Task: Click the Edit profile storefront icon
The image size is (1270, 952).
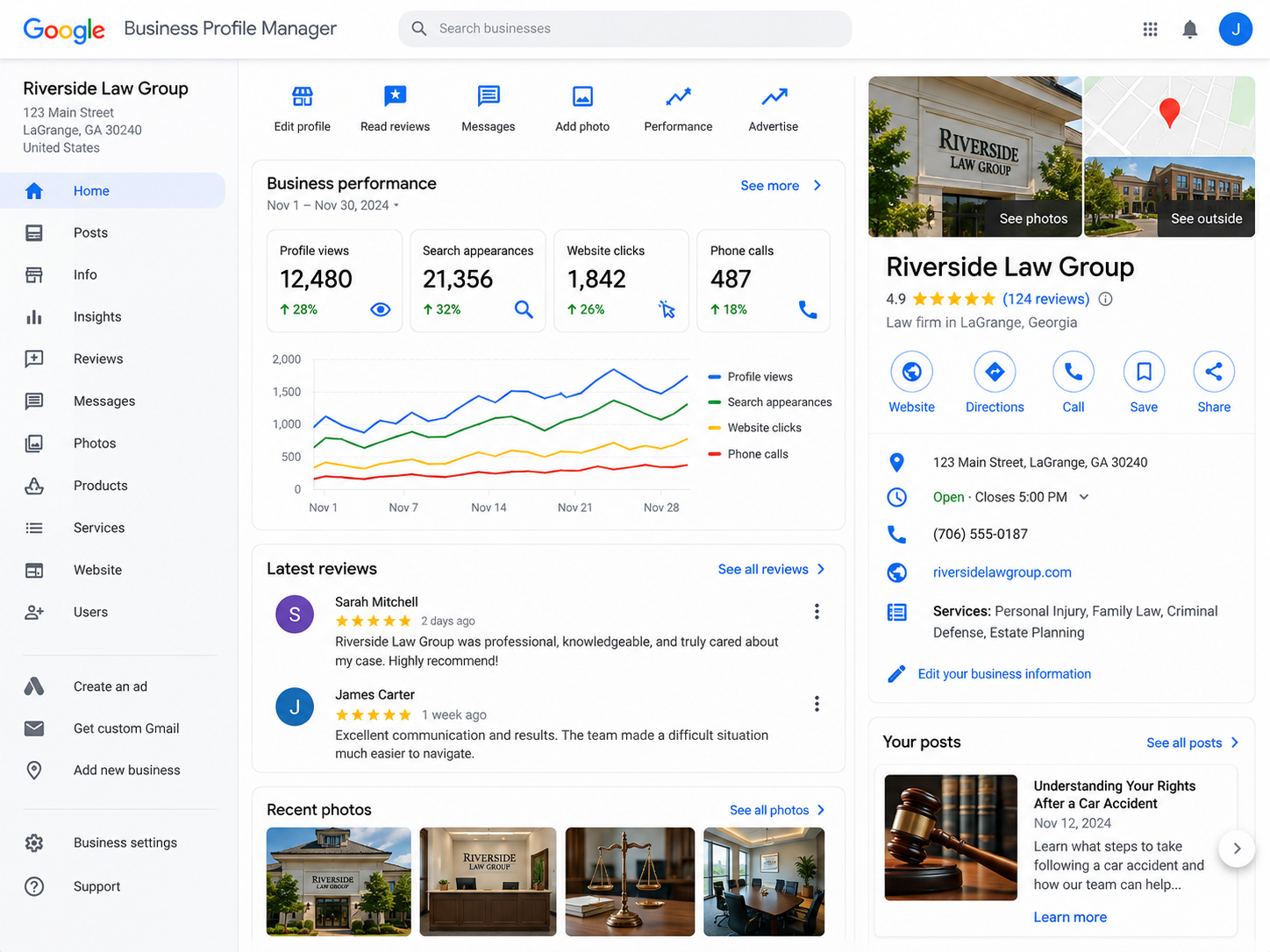Action: pyautogui.click(x=303, y=96)
